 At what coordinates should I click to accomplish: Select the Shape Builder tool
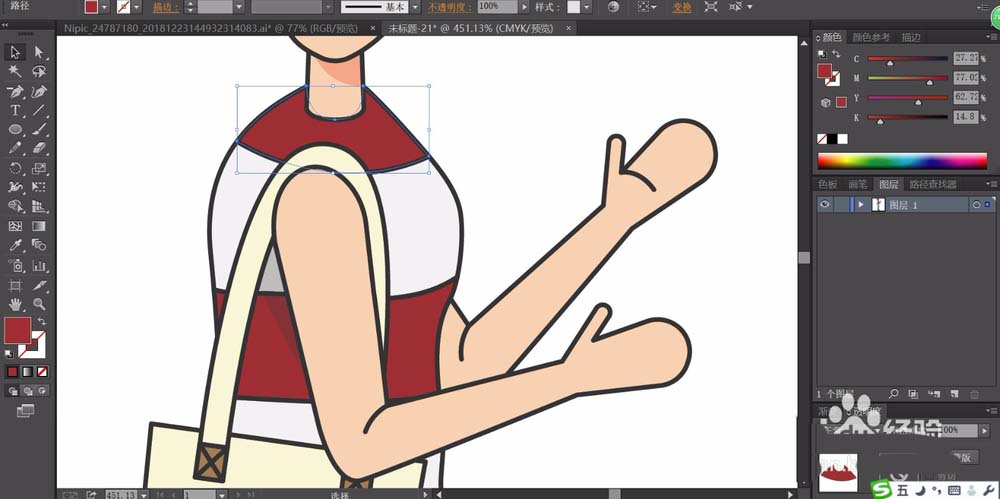15,206
